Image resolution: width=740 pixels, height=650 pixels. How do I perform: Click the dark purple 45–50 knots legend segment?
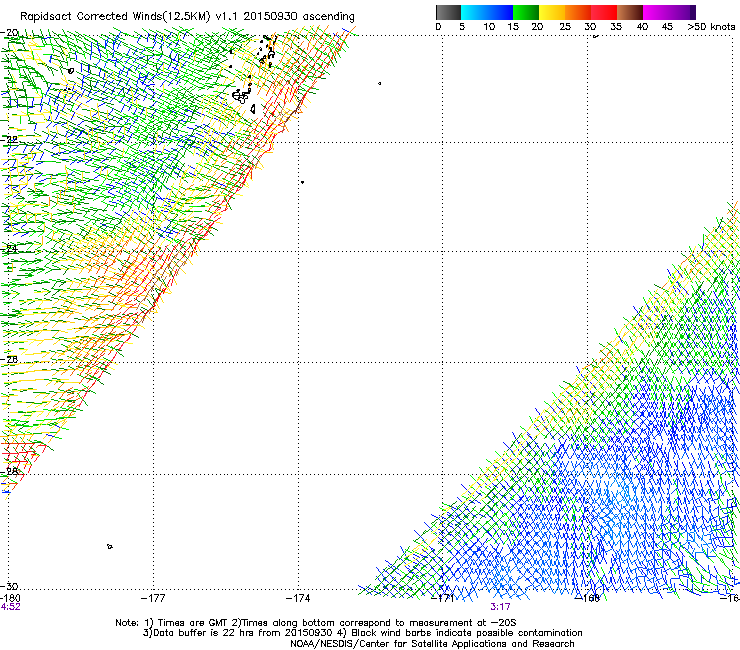point(682,12)
